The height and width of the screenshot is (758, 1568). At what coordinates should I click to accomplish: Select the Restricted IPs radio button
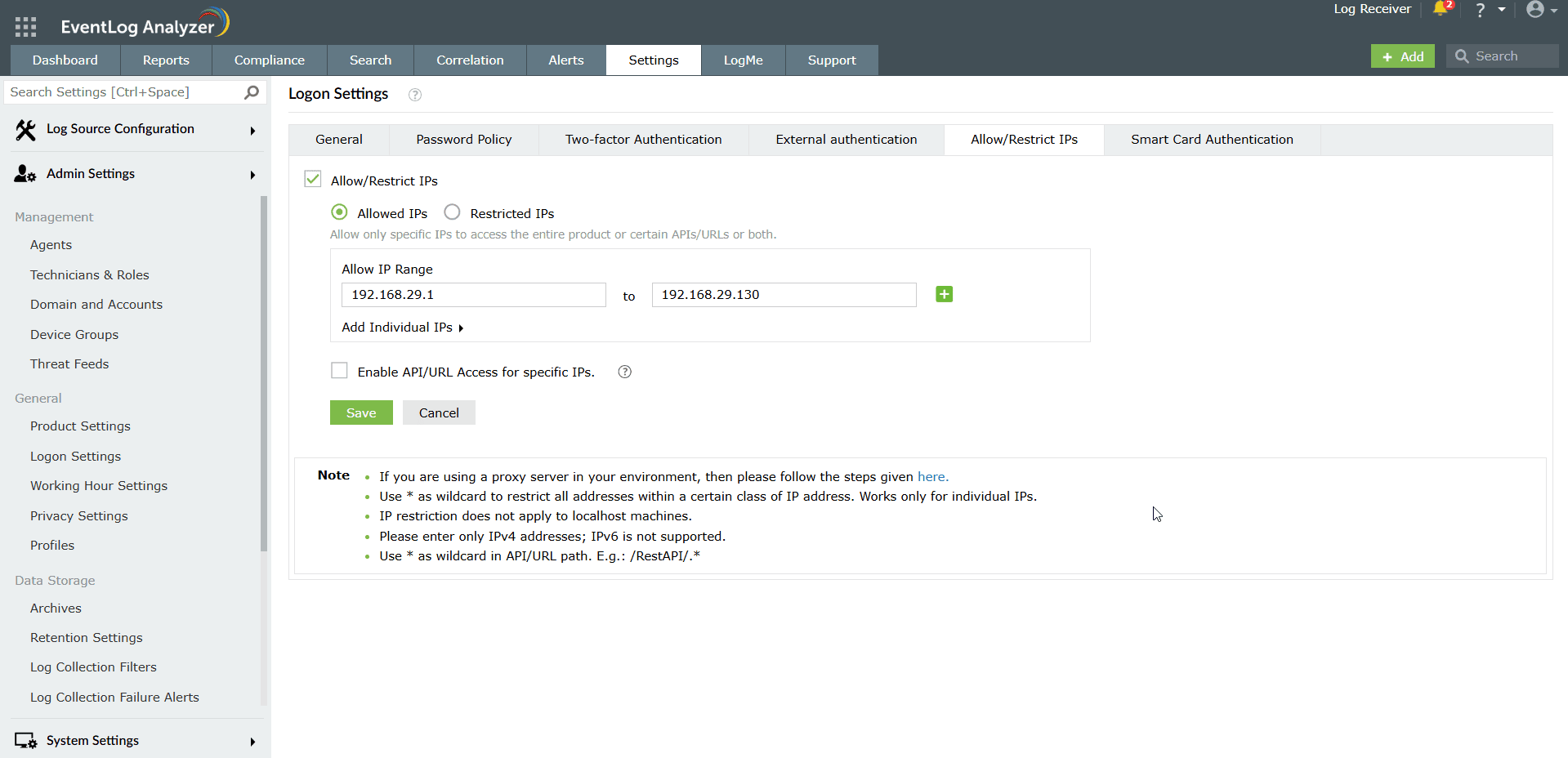click(452, 212)
